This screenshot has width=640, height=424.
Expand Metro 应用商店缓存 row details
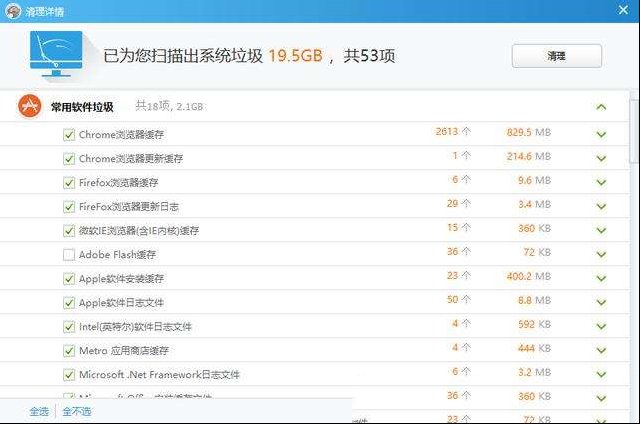pyautogui.click(x=601, y=351)
